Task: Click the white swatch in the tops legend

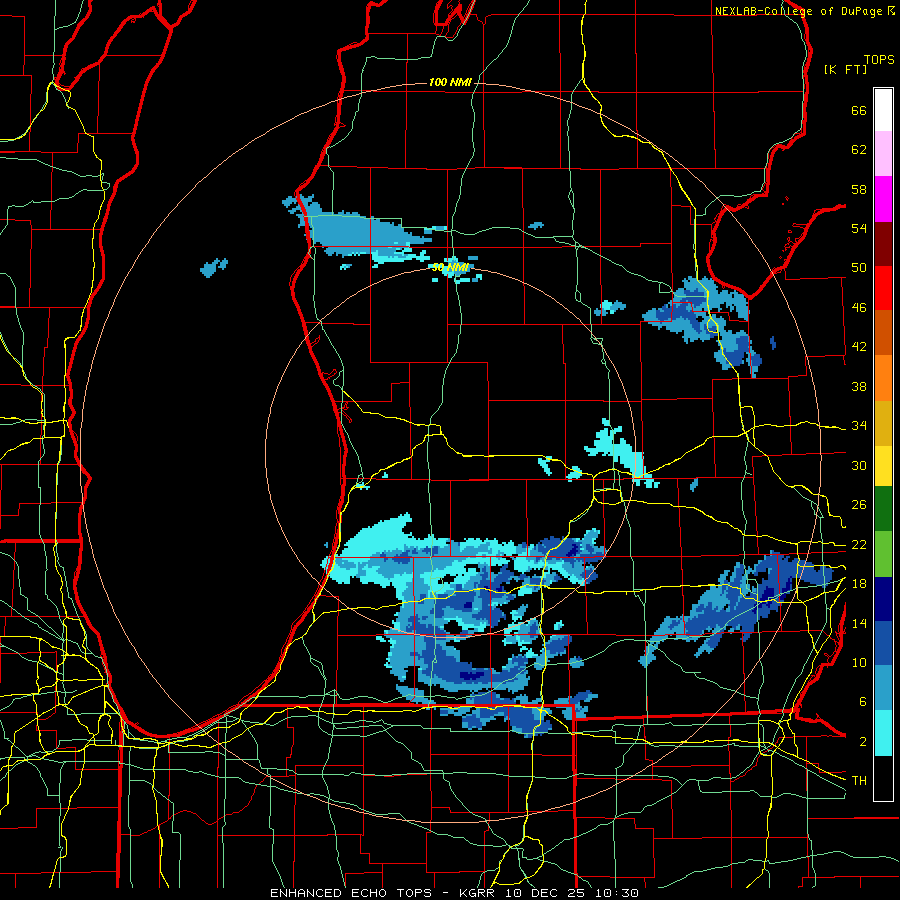Action: point(883,110)
